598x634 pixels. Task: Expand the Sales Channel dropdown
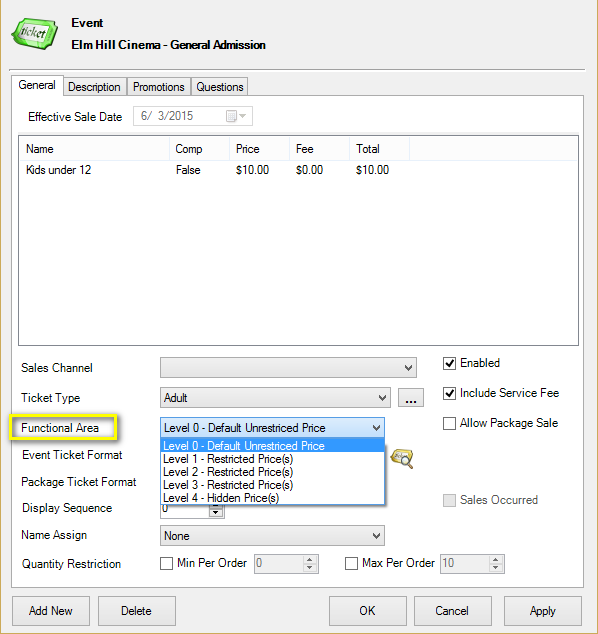[x=288, y=368]
